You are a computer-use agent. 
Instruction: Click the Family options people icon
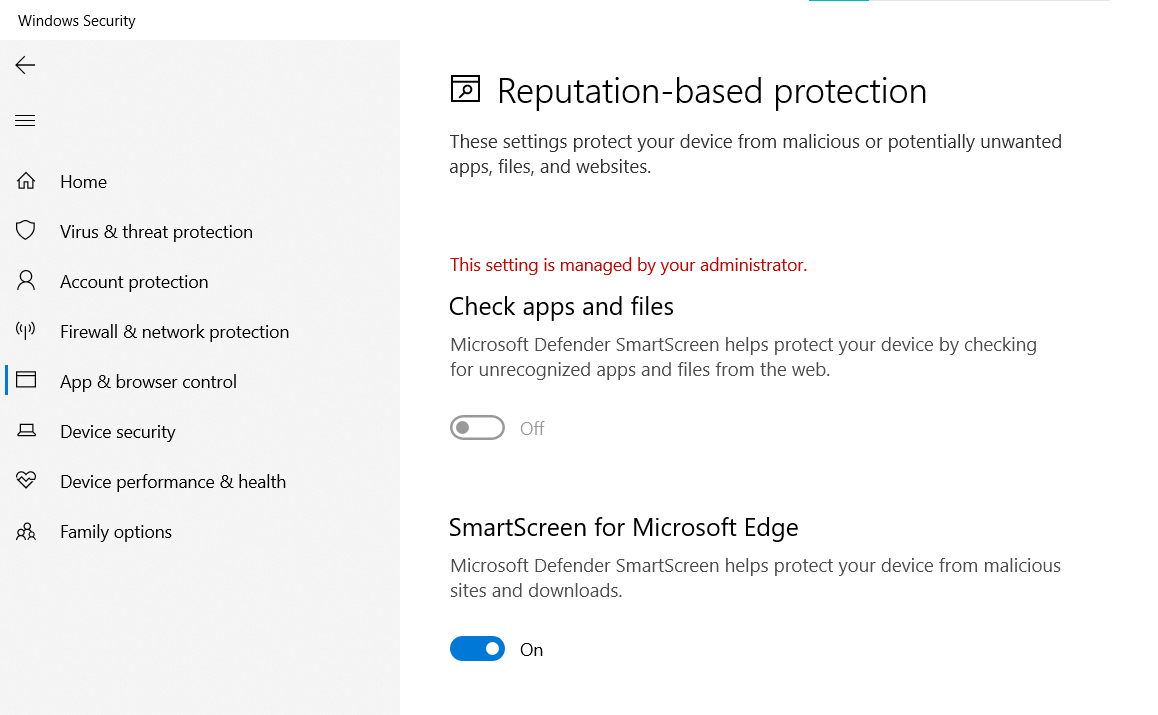(x=26, y=531)
